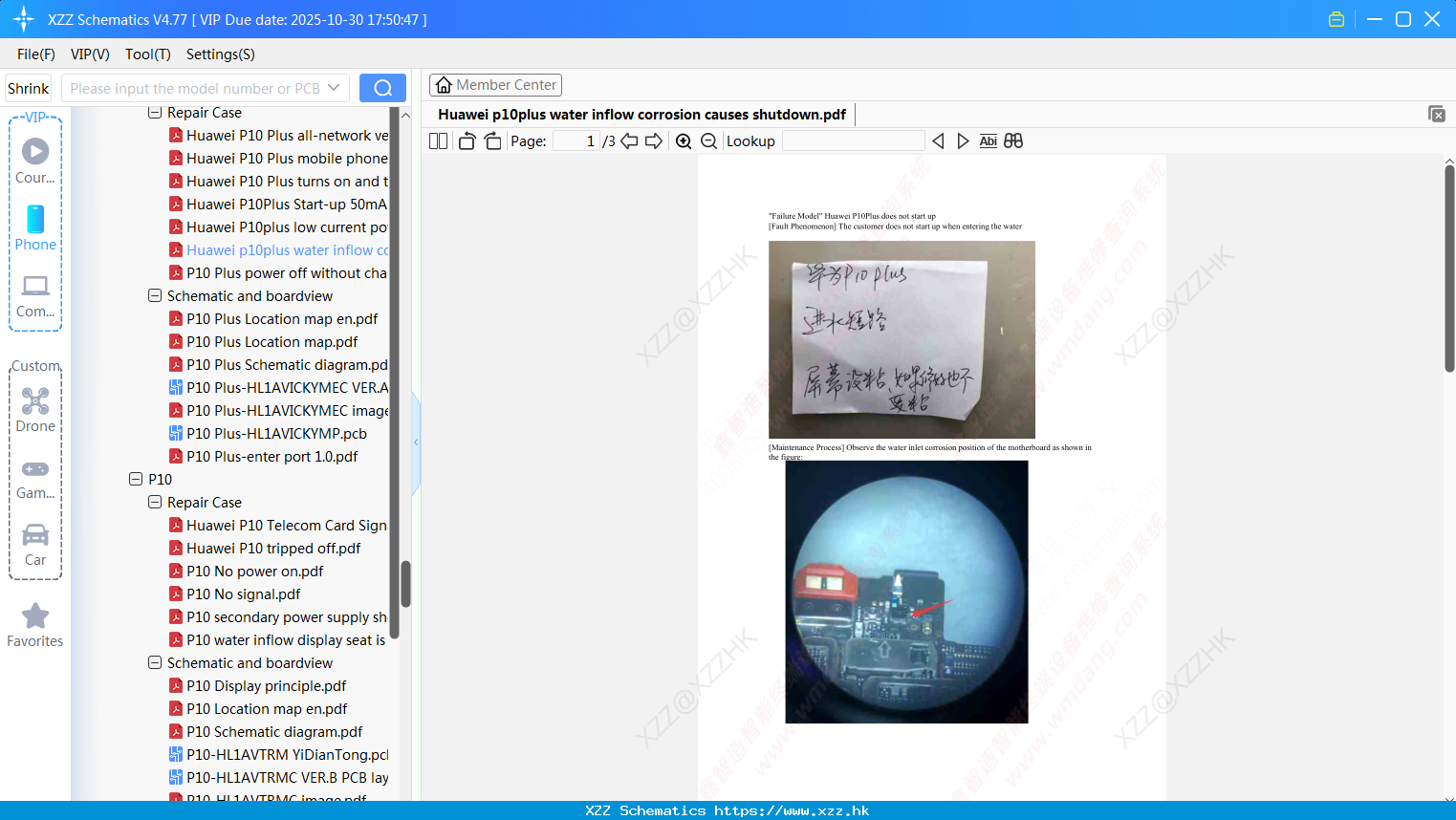This screenshot has height=820, width=1456.
Task: Find previous lookup match
Action: (x=938, y=141)
